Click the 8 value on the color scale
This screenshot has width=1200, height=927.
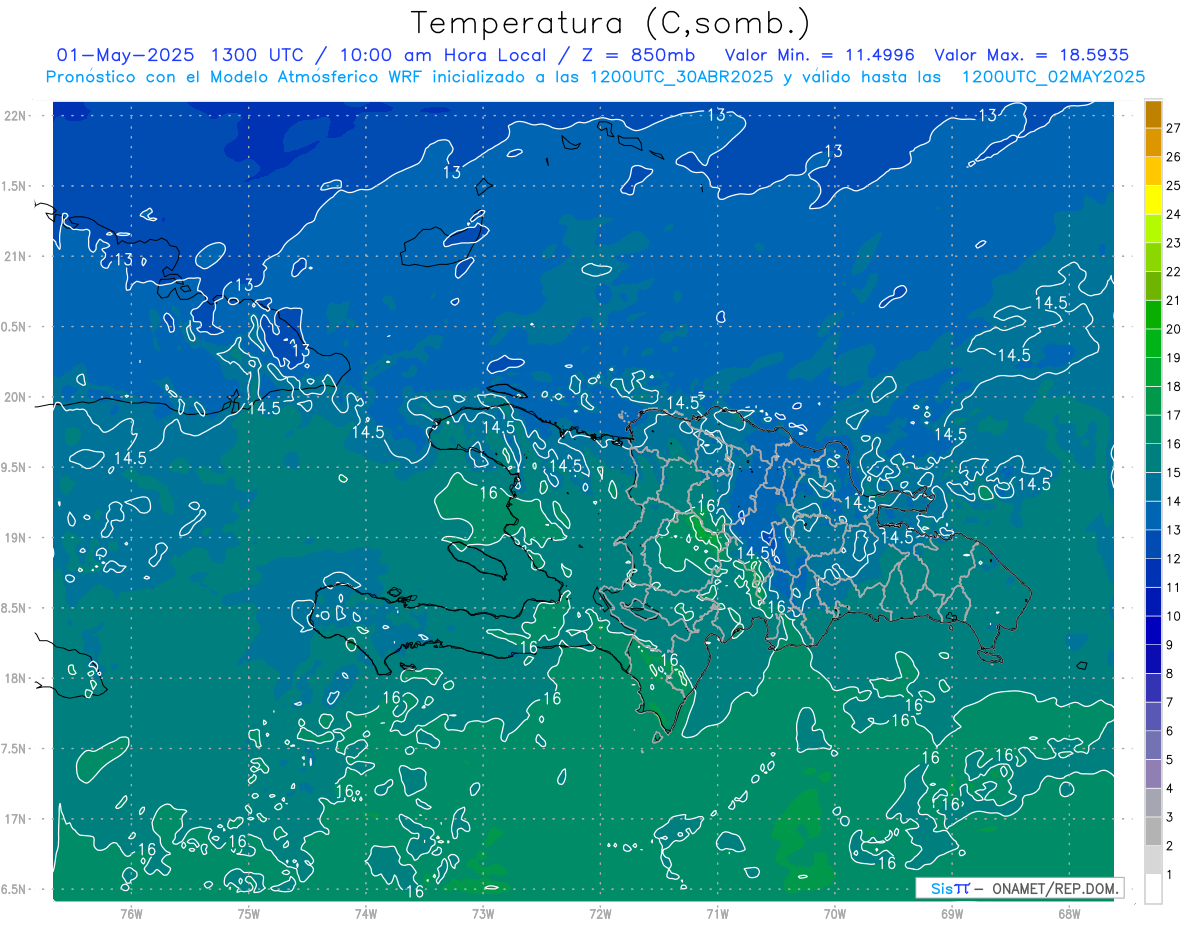tap(1170, 674)
